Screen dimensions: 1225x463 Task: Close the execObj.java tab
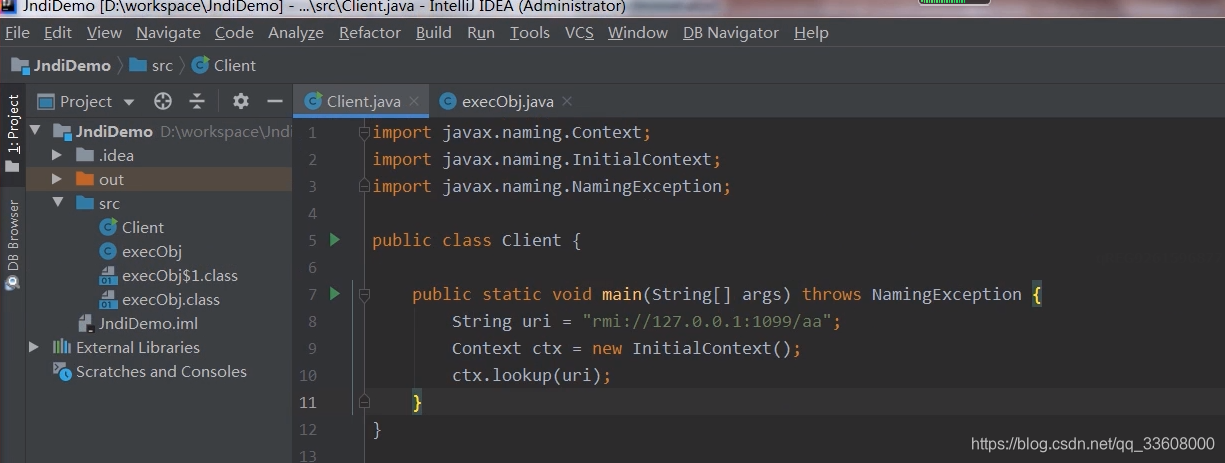(567, 101)
